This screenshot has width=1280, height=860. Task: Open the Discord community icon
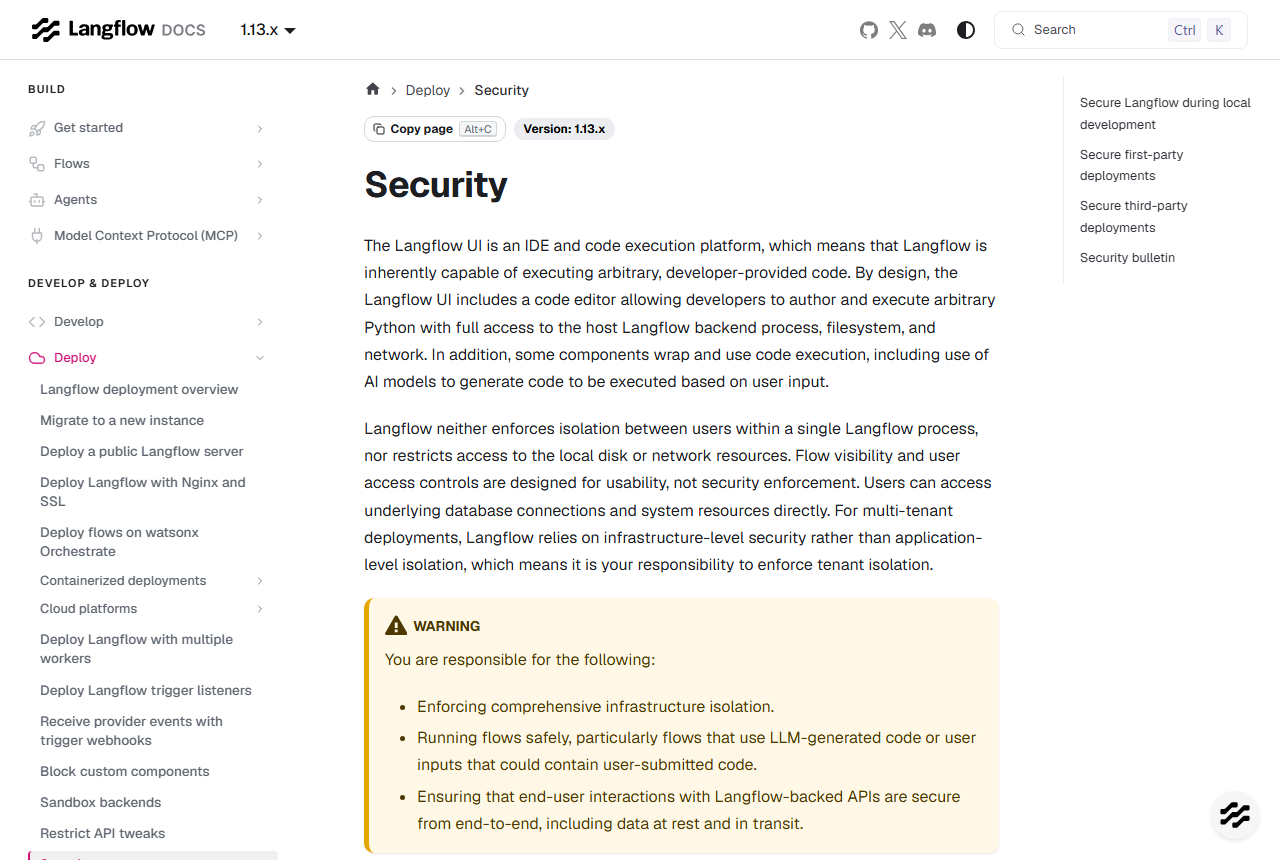click(927, 30)
